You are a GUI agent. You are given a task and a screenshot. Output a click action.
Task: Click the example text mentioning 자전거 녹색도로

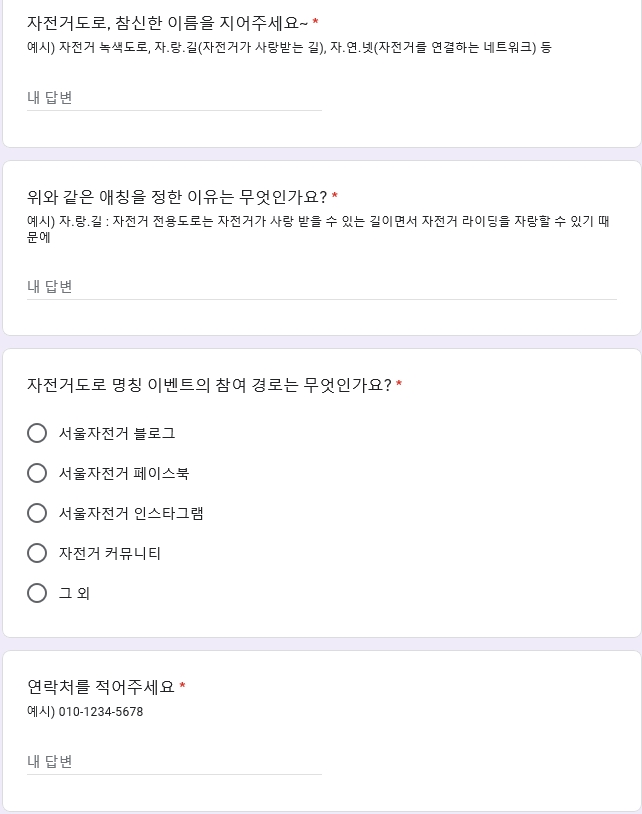289,48
